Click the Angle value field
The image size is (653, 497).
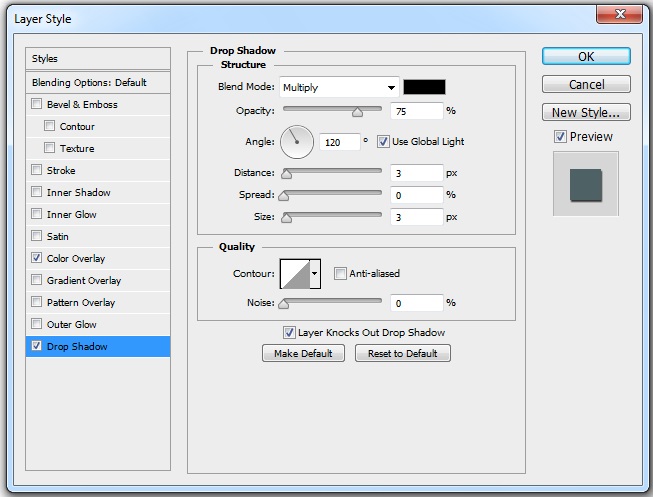[339, 142]
